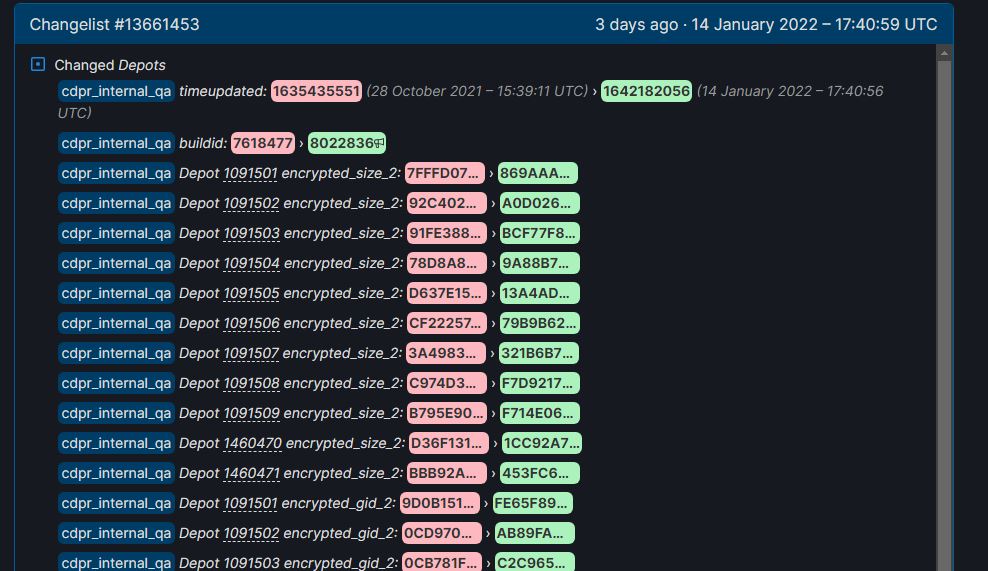Click new gid value FE65F89...
988x571 pixels.
pyautogui.click(x=532, y=503)
